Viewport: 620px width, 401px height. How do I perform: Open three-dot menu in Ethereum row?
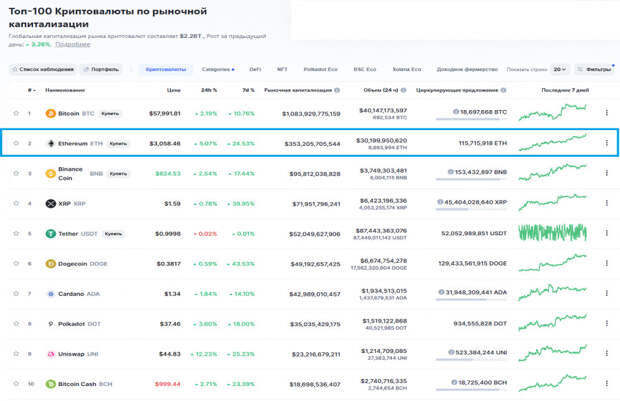coord(607,143)
